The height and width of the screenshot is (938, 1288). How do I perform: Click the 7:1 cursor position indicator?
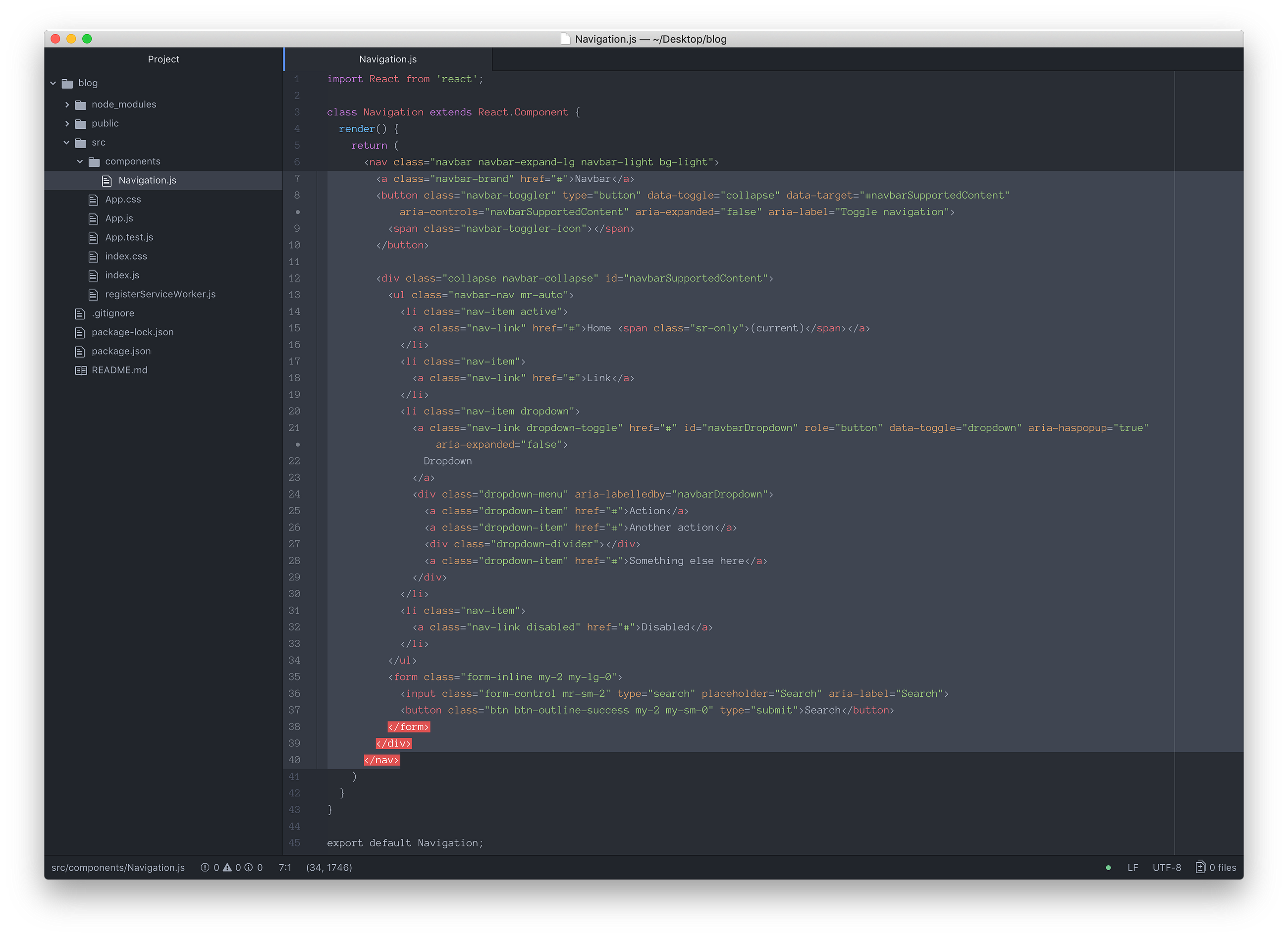[x=284, y=867]
